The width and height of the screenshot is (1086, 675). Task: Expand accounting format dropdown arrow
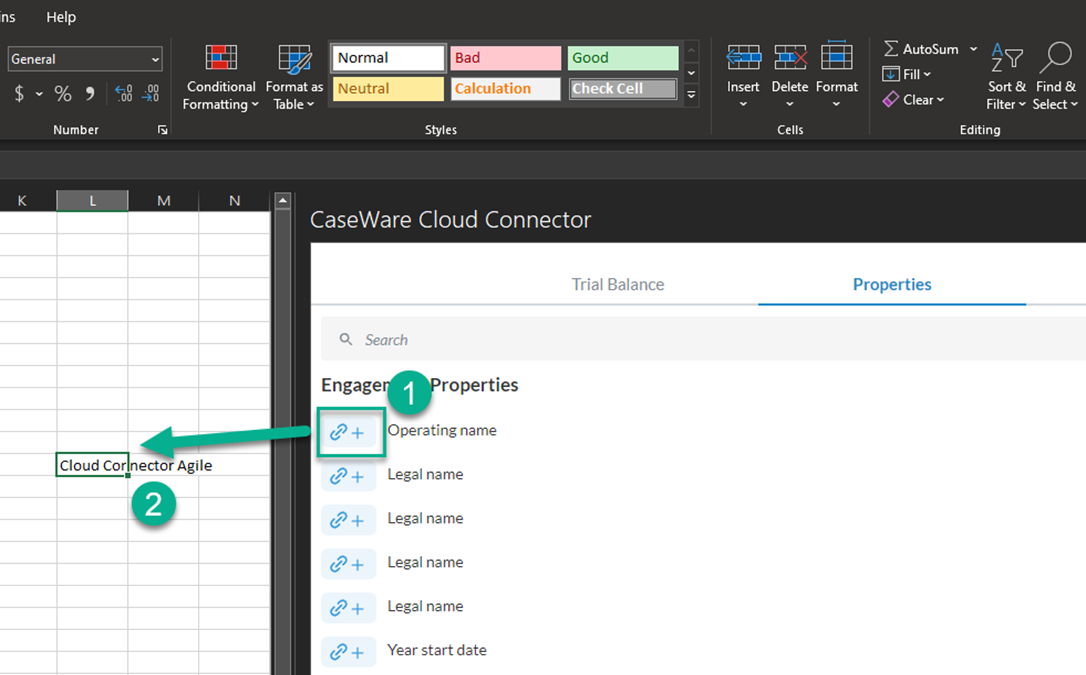(39, 93)
